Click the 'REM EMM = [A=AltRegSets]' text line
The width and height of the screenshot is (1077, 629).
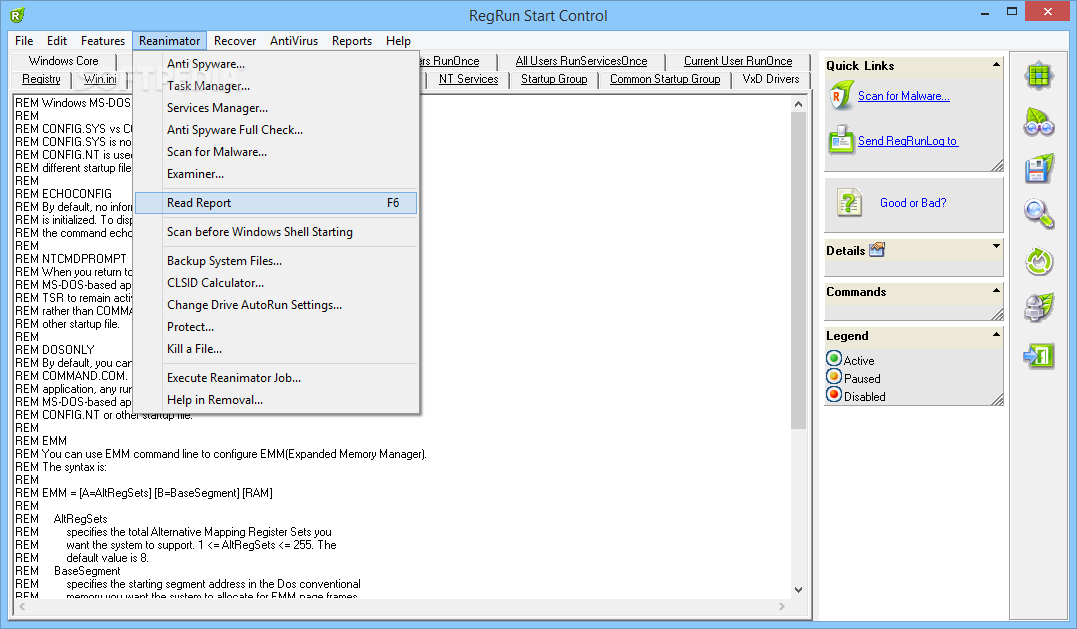point(144,493)
